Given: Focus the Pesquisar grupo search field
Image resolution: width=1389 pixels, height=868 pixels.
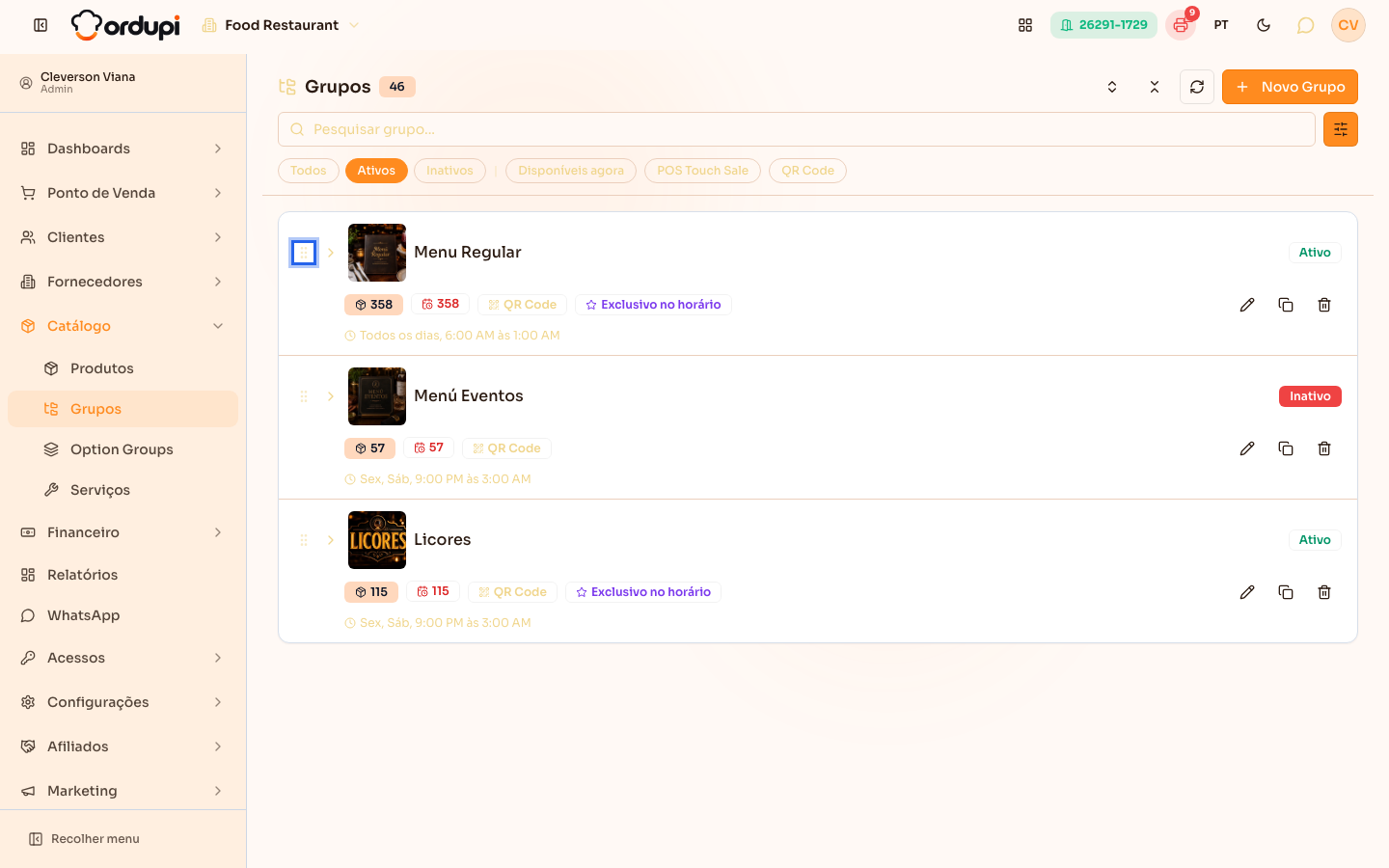Looking at the screenshot, I should pos(797,129).
